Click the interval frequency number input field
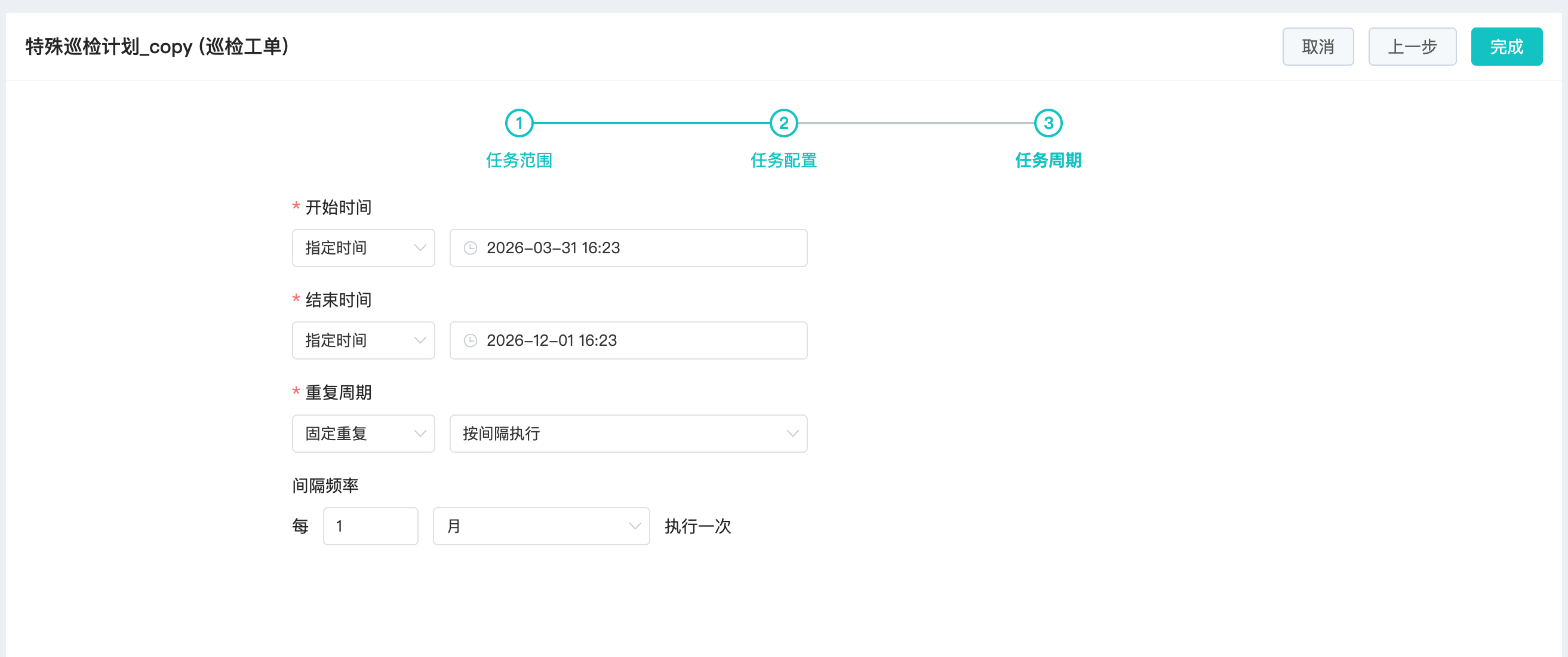Viewport: 1568px width, 657px height. pyautogui.click(x=370, y=526)
